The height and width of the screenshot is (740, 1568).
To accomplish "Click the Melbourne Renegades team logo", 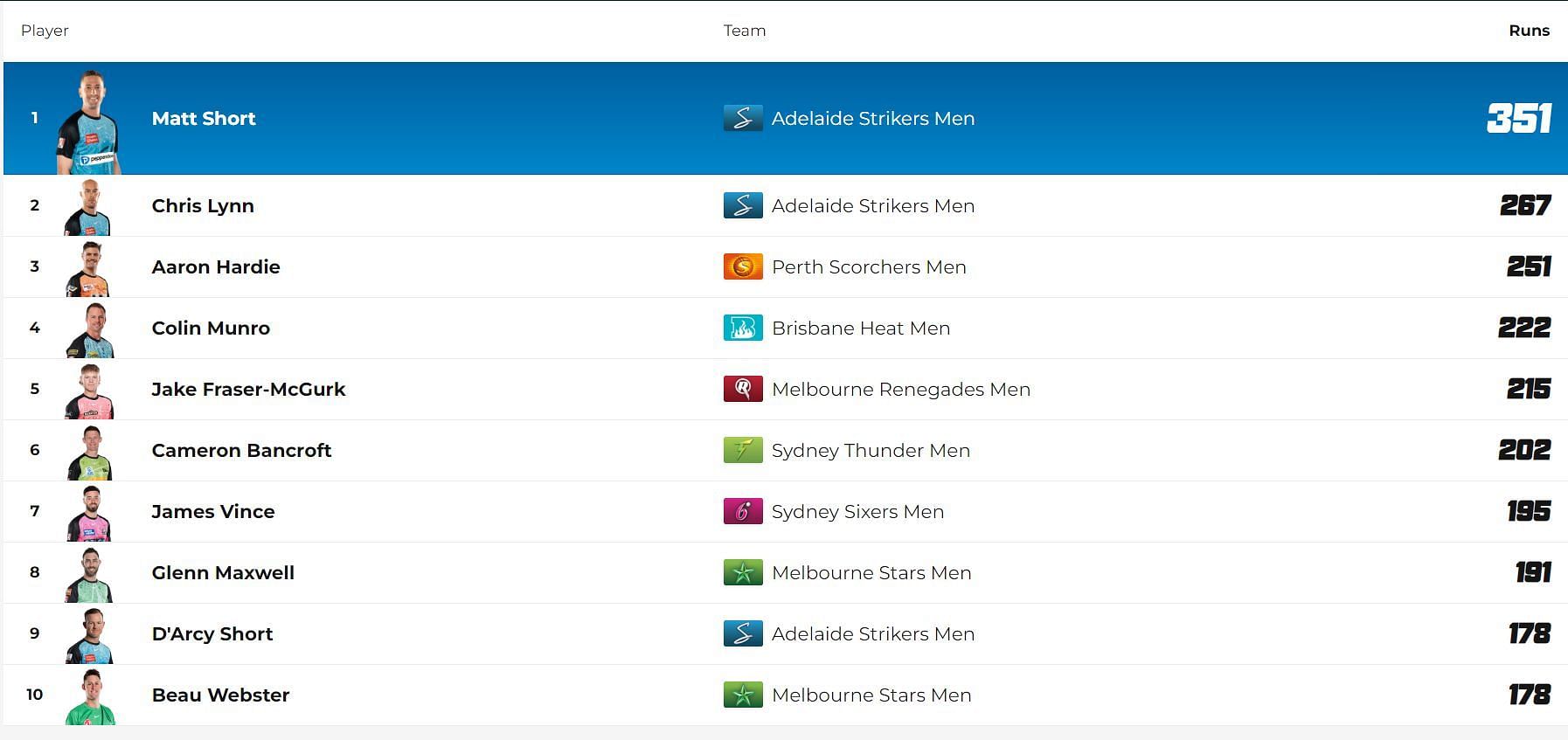I will pos(743,389).
